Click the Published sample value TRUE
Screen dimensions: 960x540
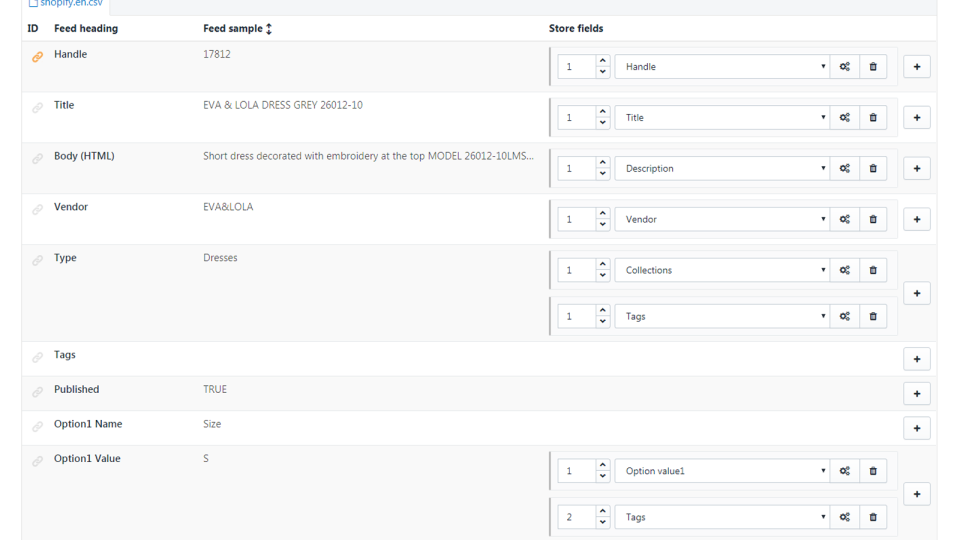(x=215, y=389)
